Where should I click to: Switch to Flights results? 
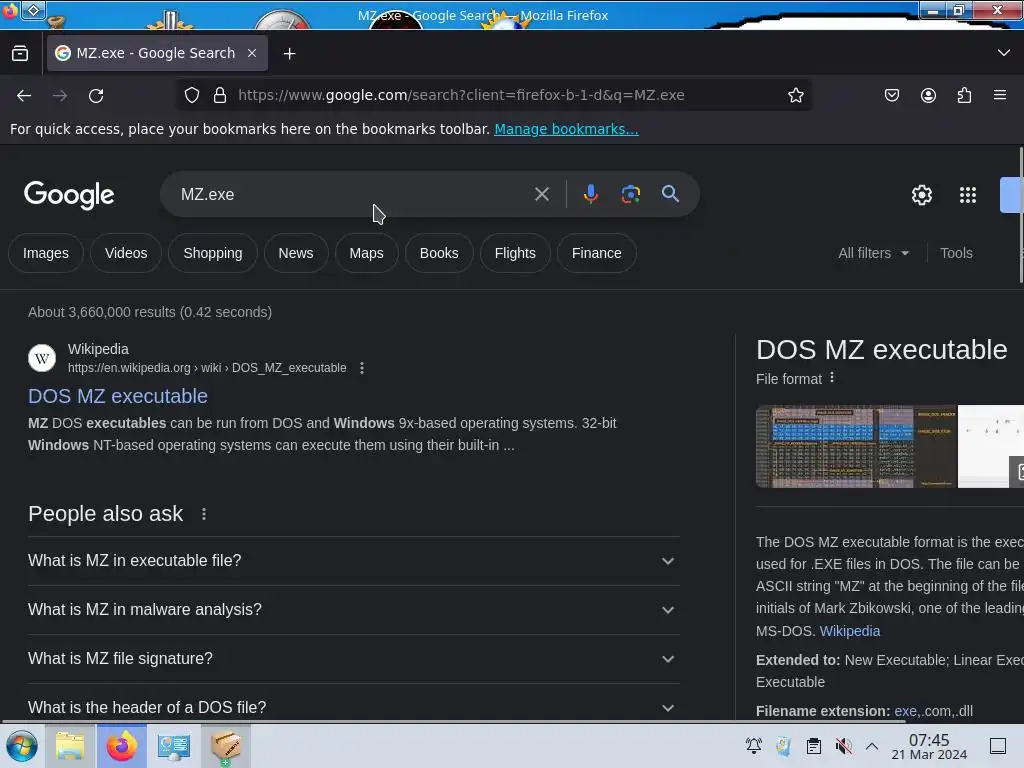515,253
